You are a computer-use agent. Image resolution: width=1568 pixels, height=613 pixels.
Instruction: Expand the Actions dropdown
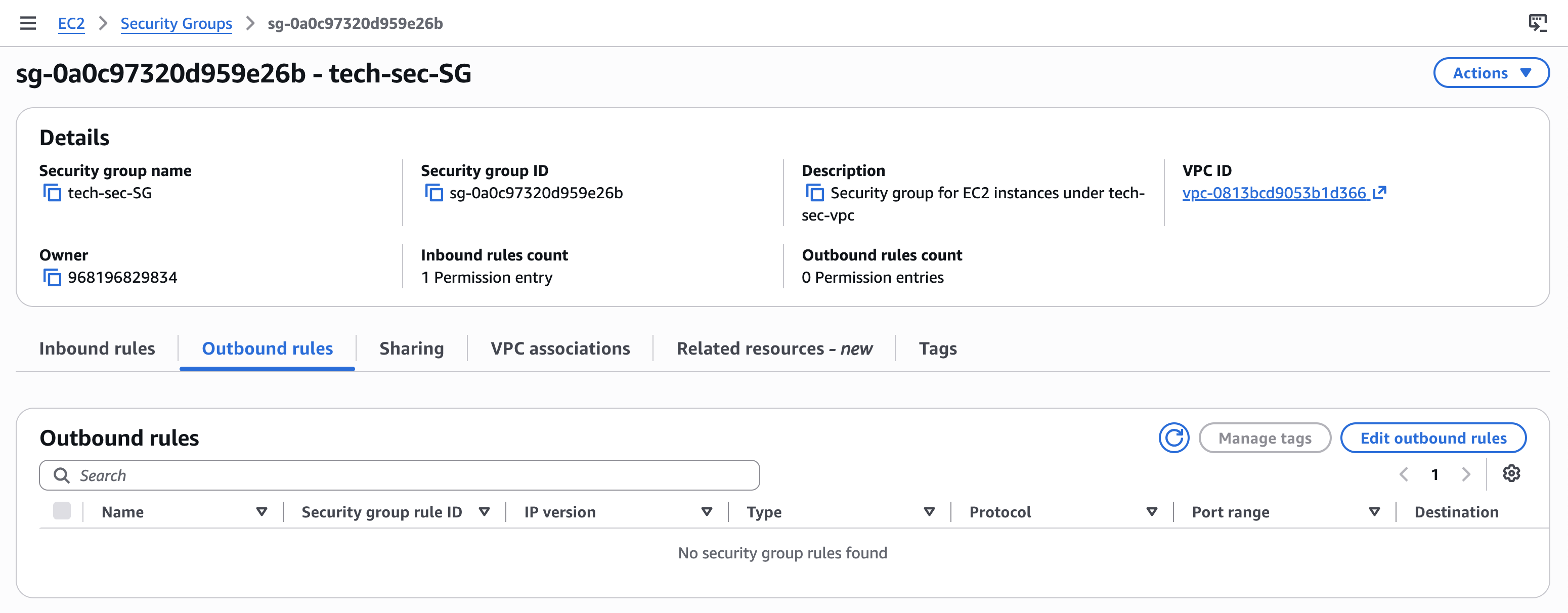(1491, 73)
